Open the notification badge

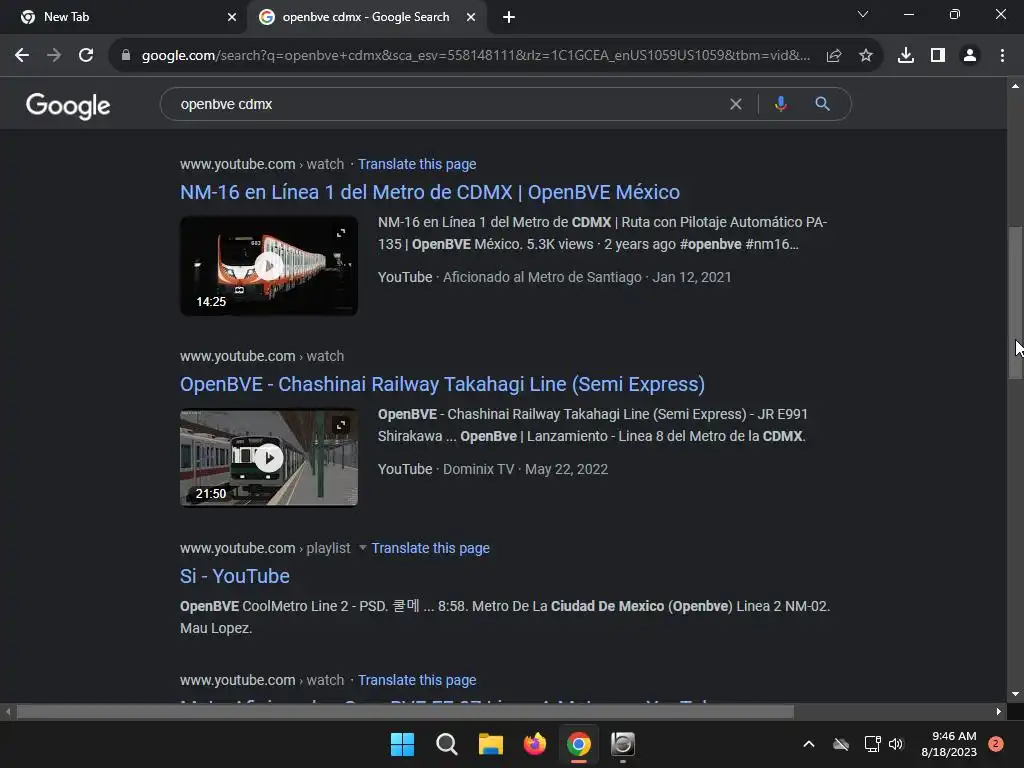(x=996, y=744)
